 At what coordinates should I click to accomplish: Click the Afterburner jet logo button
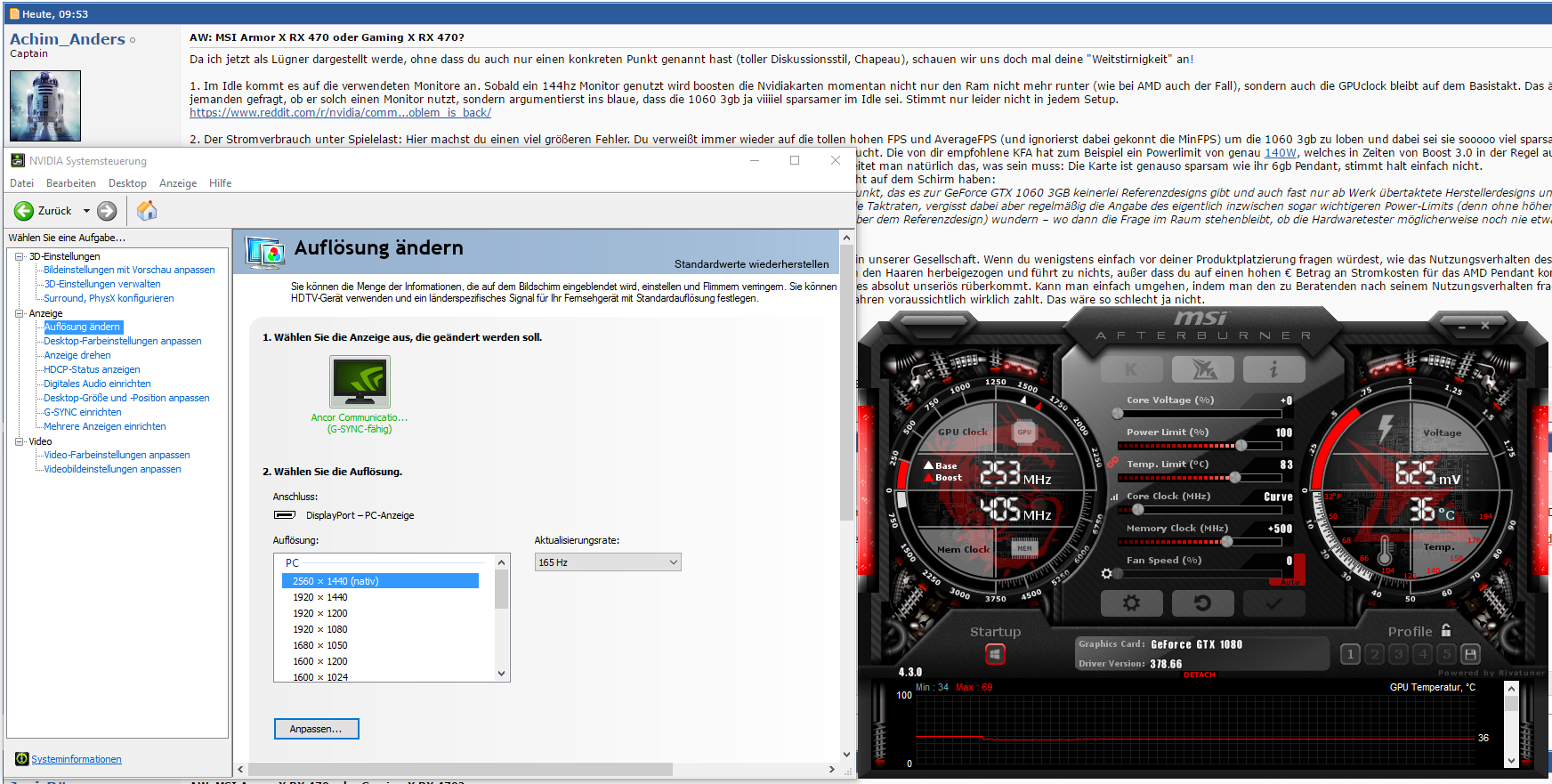[1202, 368]
